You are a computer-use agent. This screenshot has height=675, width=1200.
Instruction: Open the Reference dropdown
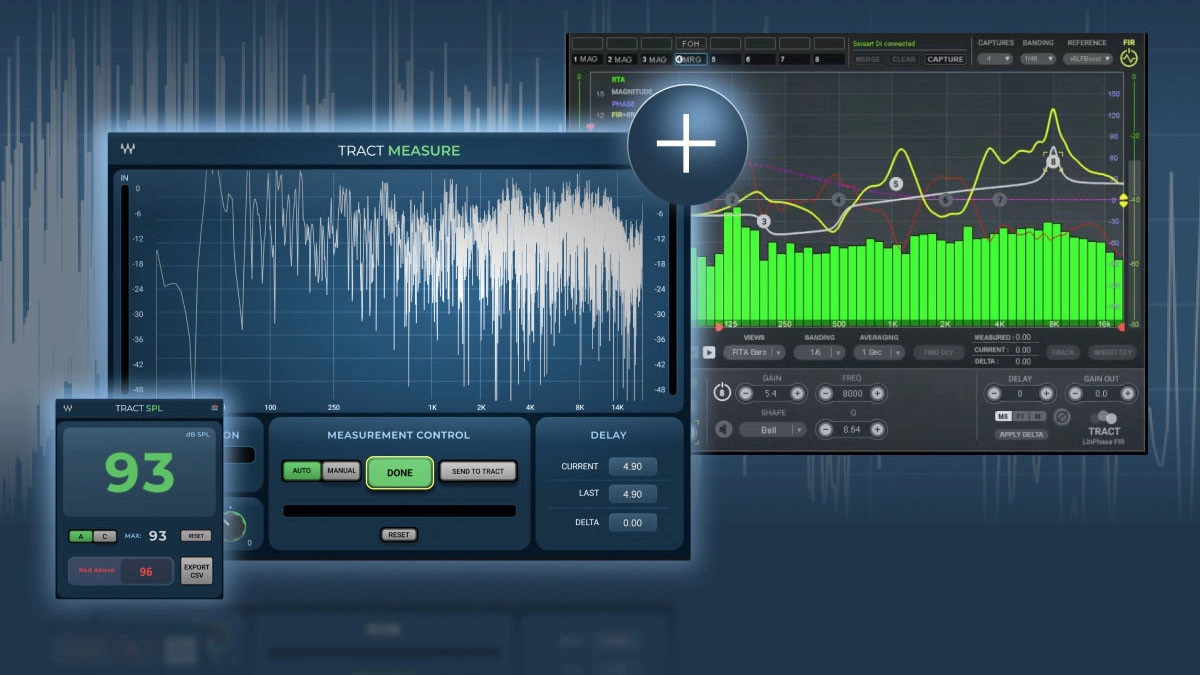point(1088,59)
